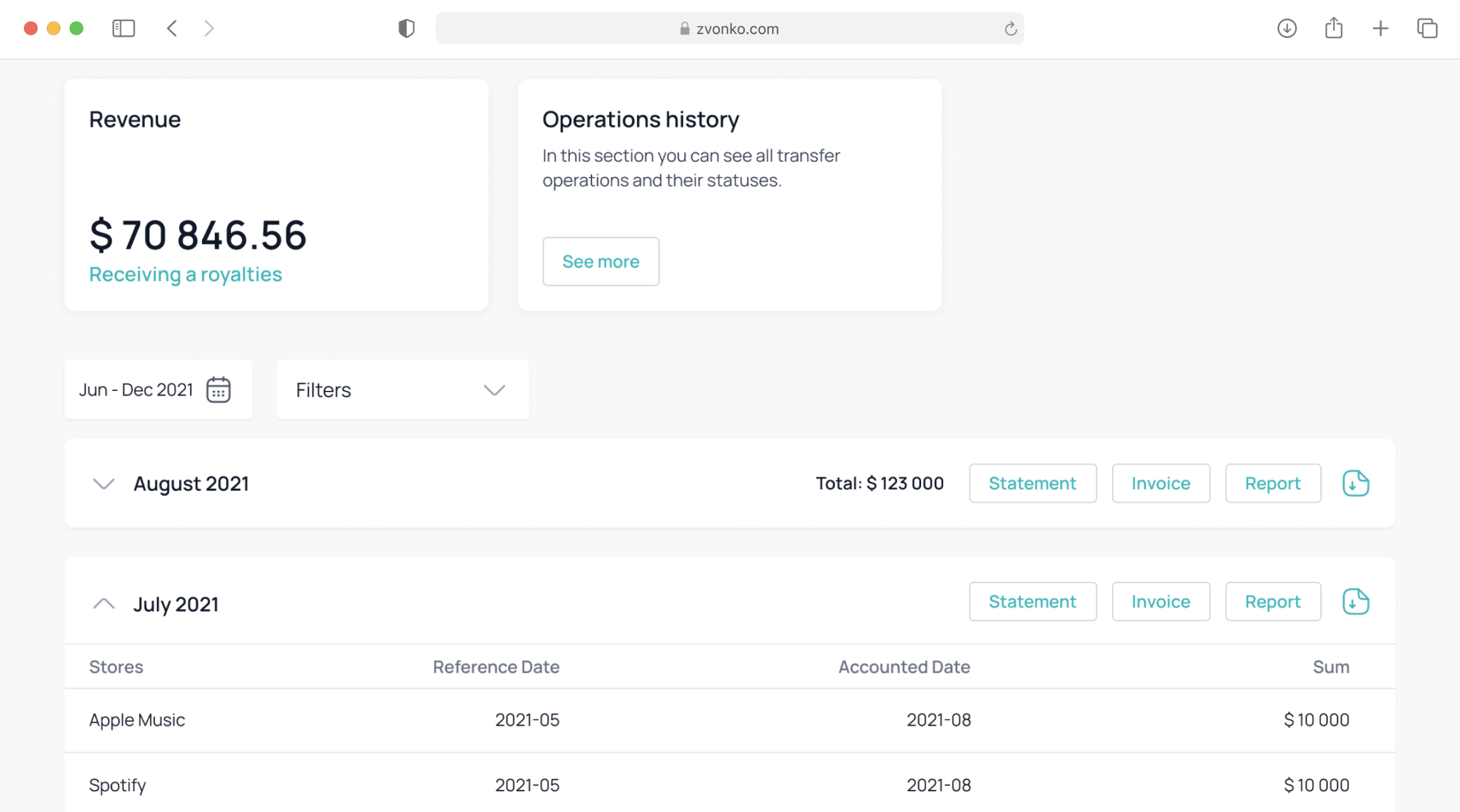Screen dimensions: 1460x812
Task: Open the Receiving a royalties link
Action: click(185, 274)
